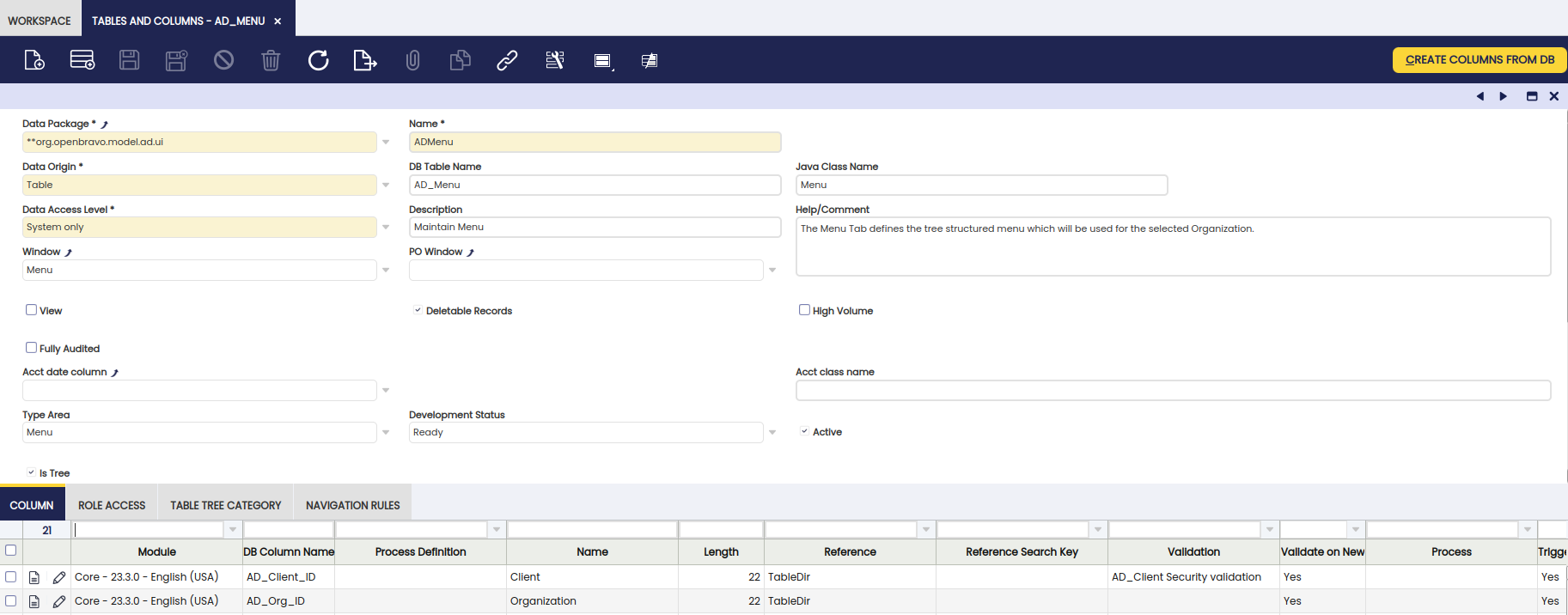The width and height of the screenshot is (1568, 615).
Task: Click the Insert Row toolbar icon
Action: pyautogui.click(x=82, y=60)
